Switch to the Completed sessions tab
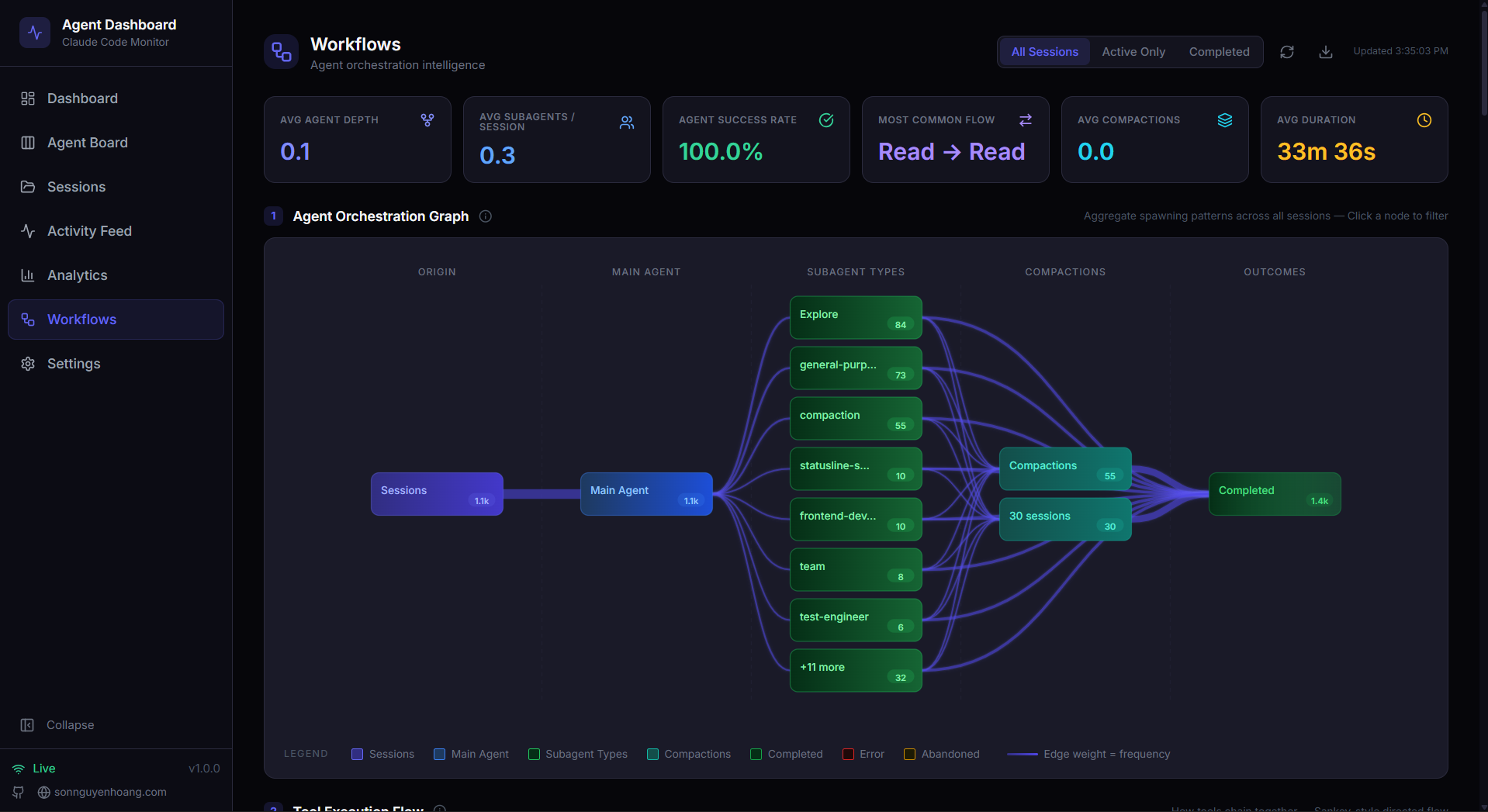Screen dimensions: 1488x812 [1218, 51]
